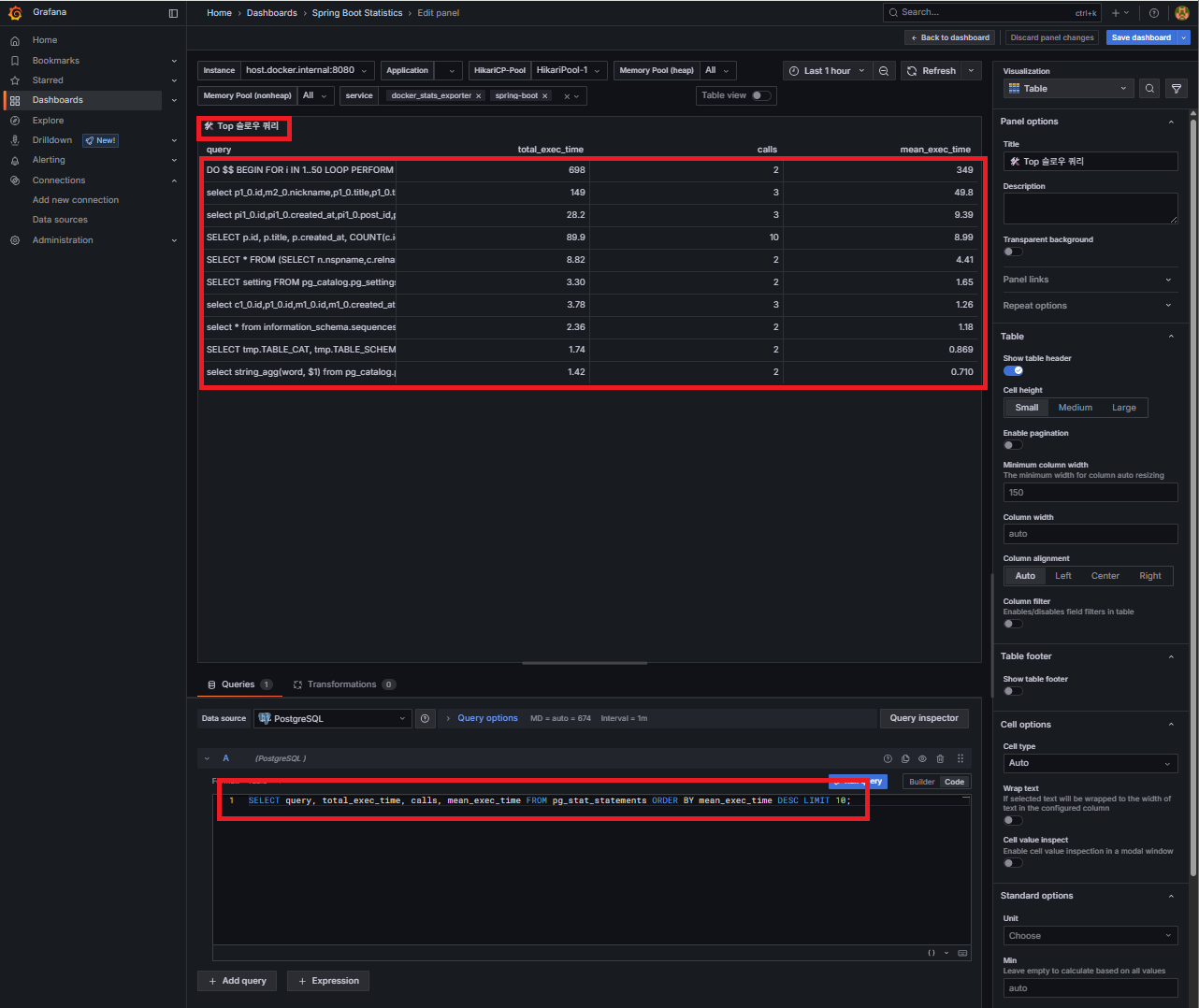Open the Unit Choose dropdown
1199x1008 pixels.
[1091, 935]
